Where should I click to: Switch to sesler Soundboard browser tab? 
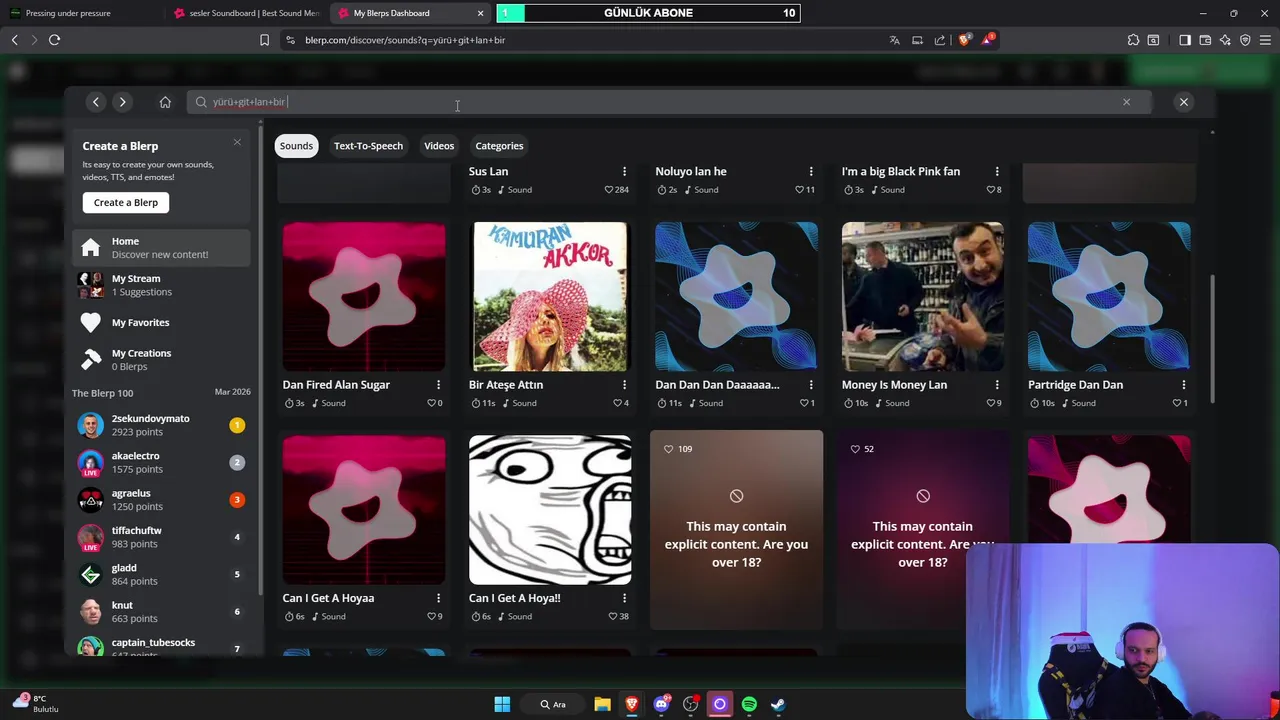(248, 13)
